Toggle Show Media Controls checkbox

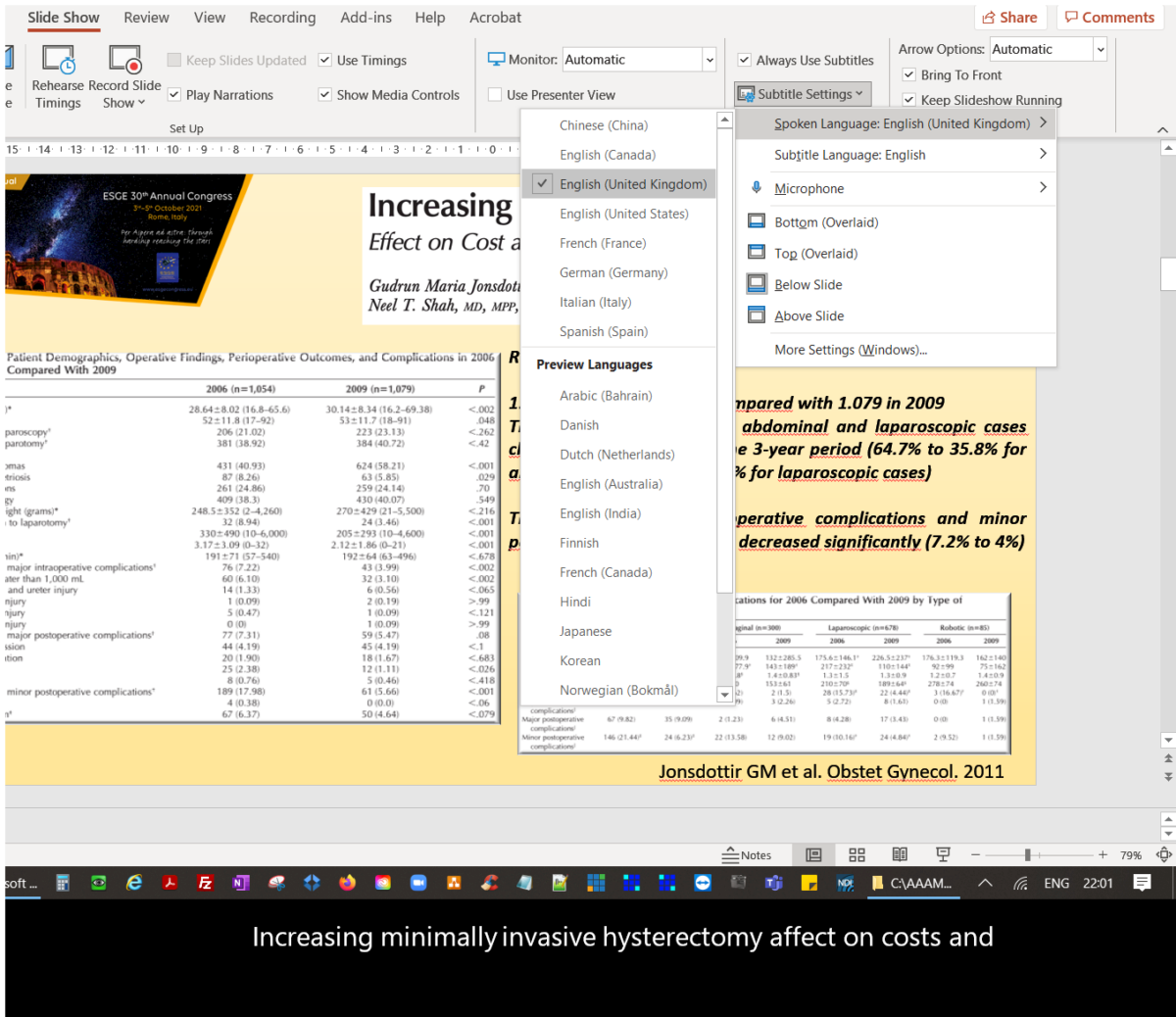click(x=325, y=95)
